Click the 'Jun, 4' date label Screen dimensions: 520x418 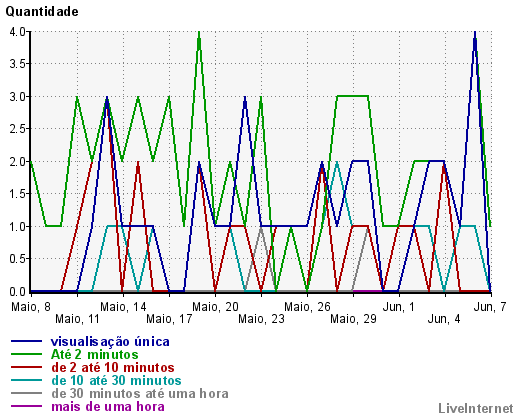coord(444,319)
